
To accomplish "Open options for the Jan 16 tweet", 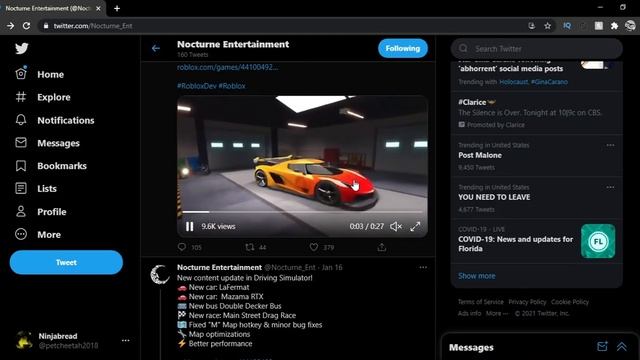I will (x=423, y=268).
